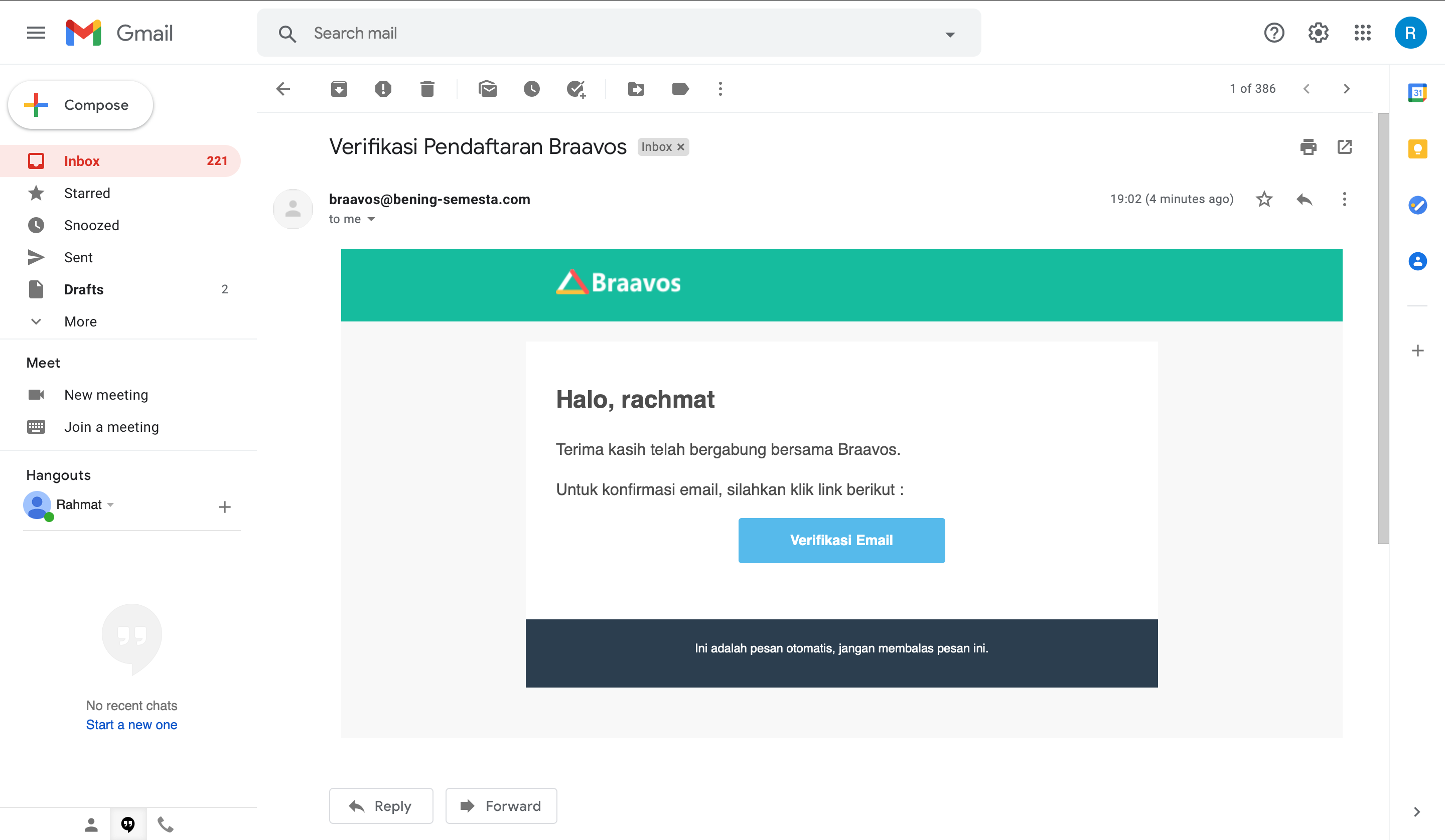Expand the More section in the sidebar
The width and height of the screenshot is (1445, 840).
pyautogui.click(x=80, y=321)
